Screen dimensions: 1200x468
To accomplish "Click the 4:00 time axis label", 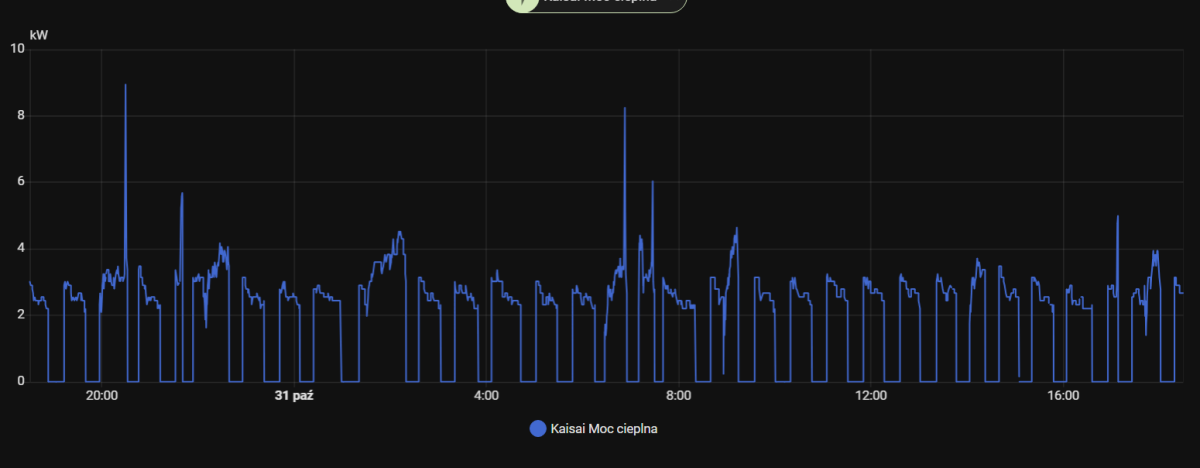I will (486, 396).
